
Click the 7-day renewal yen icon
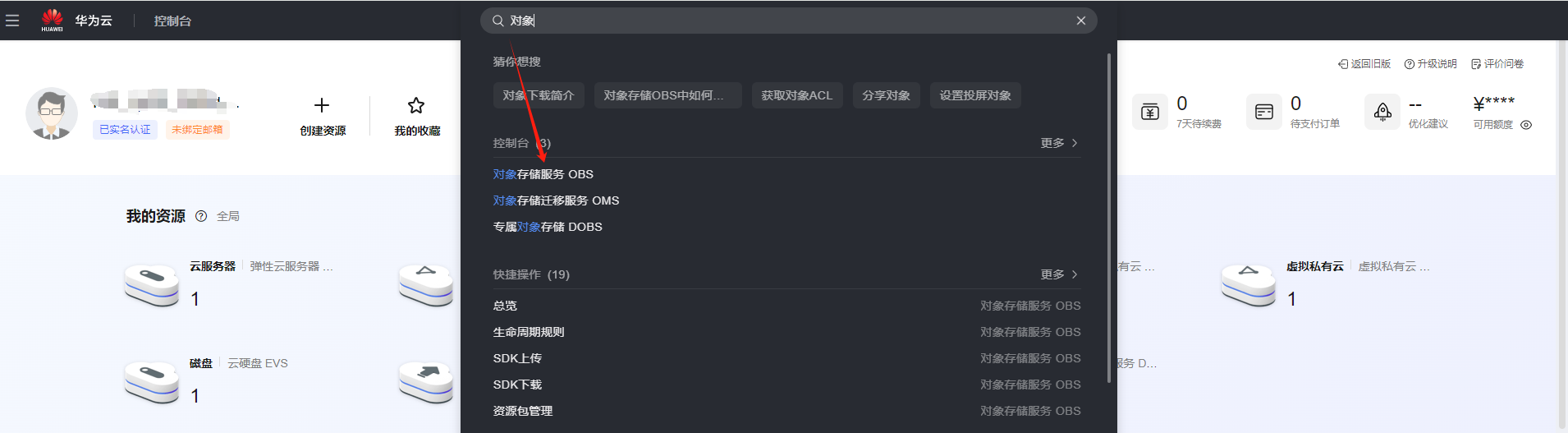[1150, 112]
